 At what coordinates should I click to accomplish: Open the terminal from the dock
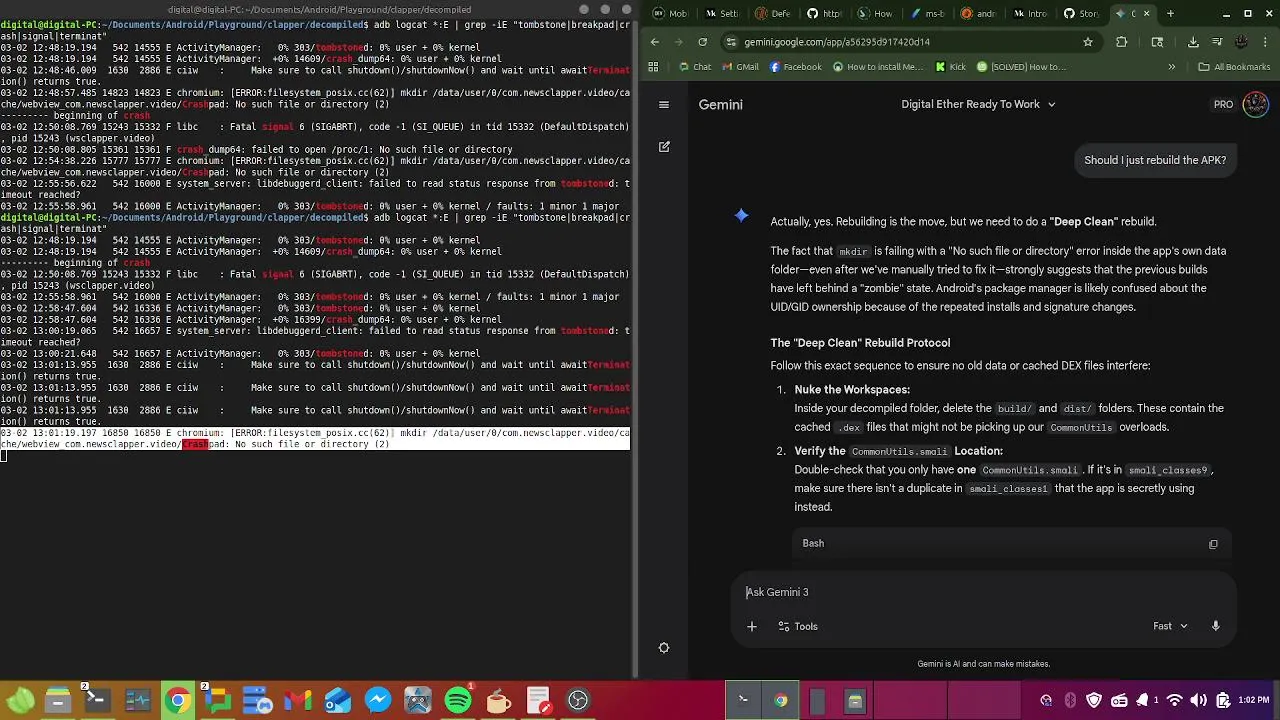pos(97,700)
